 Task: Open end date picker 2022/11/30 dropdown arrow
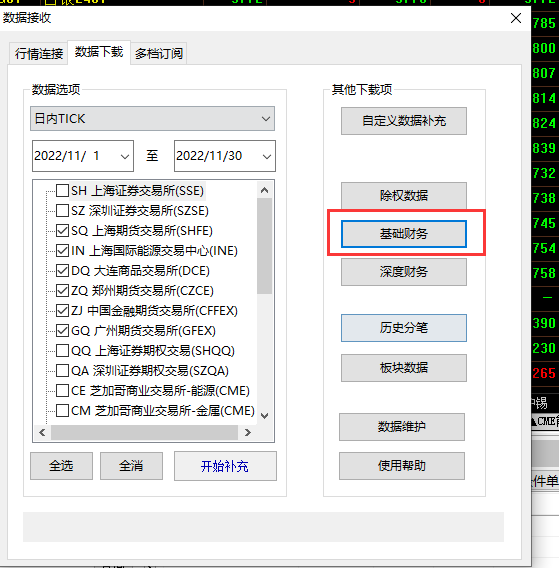tap(267, 156)
